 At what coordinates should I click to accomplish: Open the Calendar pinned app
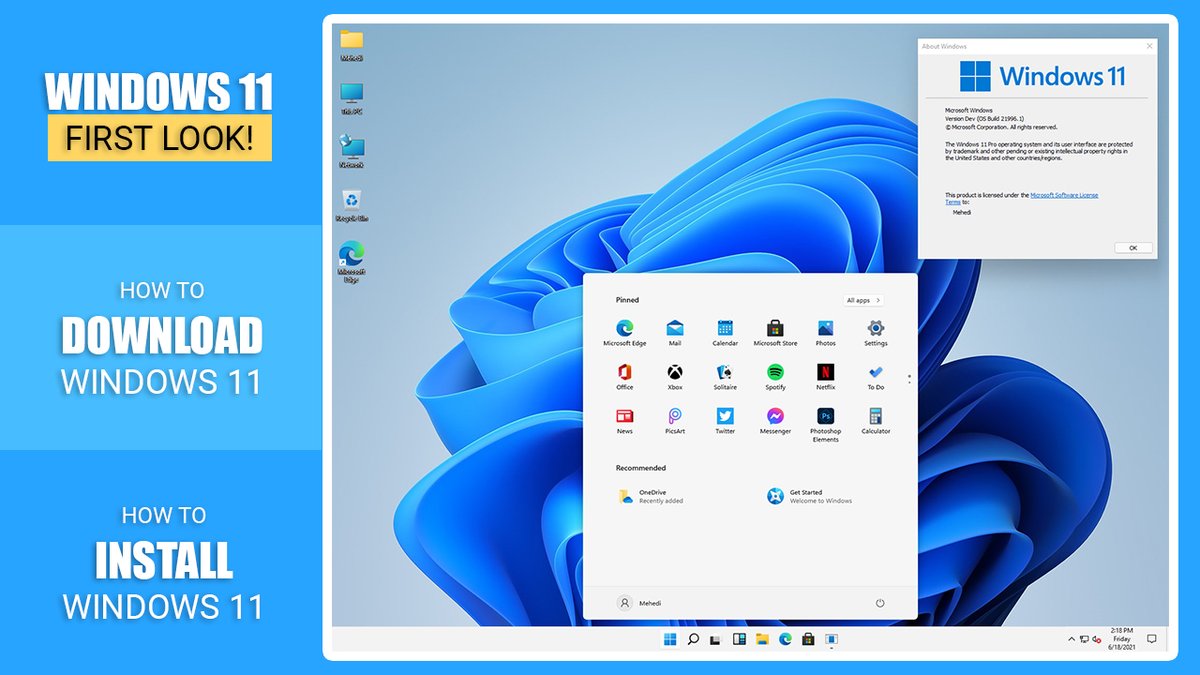(x=725, y=332)
